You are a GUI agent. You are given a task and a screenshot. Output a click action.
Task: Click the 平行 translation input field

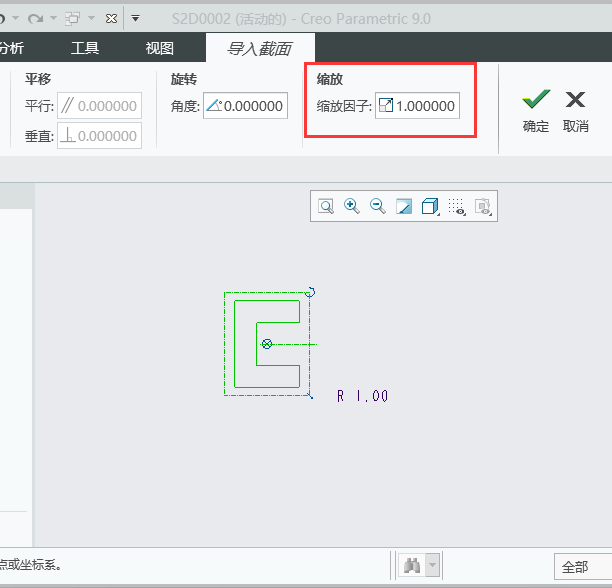point(100,105)
